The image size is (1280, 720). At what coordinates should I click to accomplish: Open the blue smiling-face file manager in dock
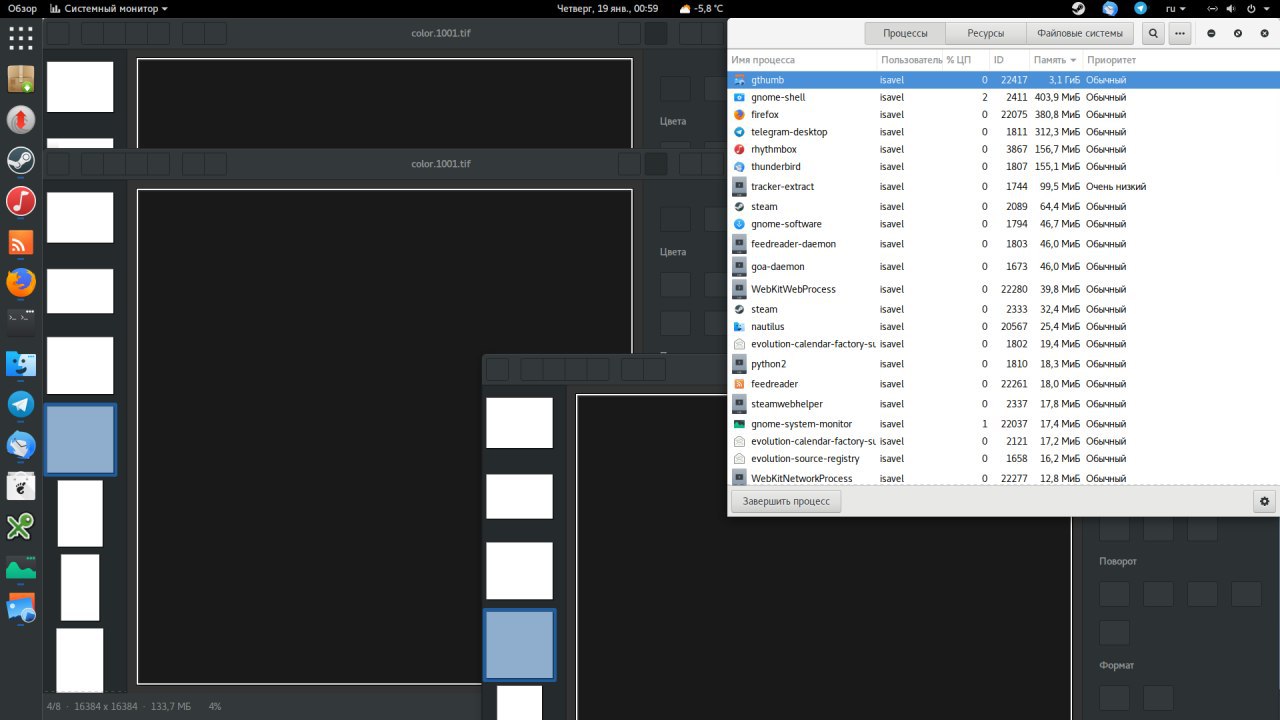[21, 364]
